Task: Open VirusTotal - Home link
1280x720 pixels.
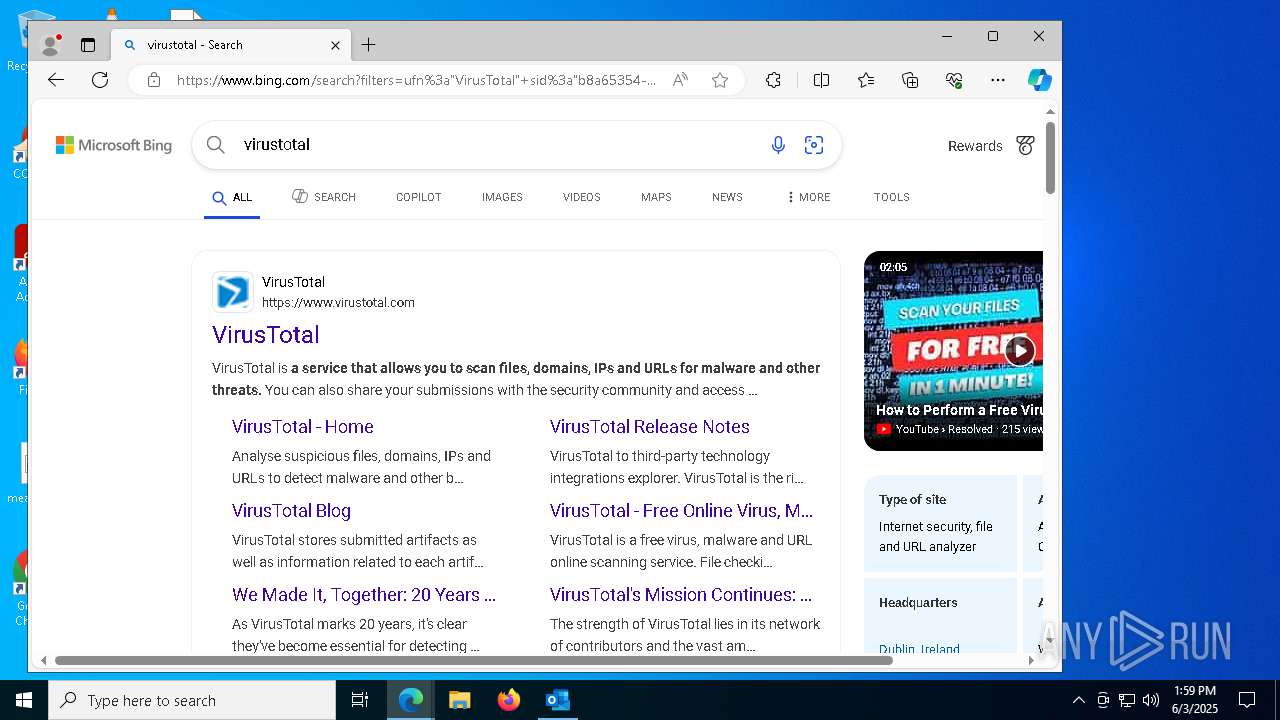Action: [303, 427]
